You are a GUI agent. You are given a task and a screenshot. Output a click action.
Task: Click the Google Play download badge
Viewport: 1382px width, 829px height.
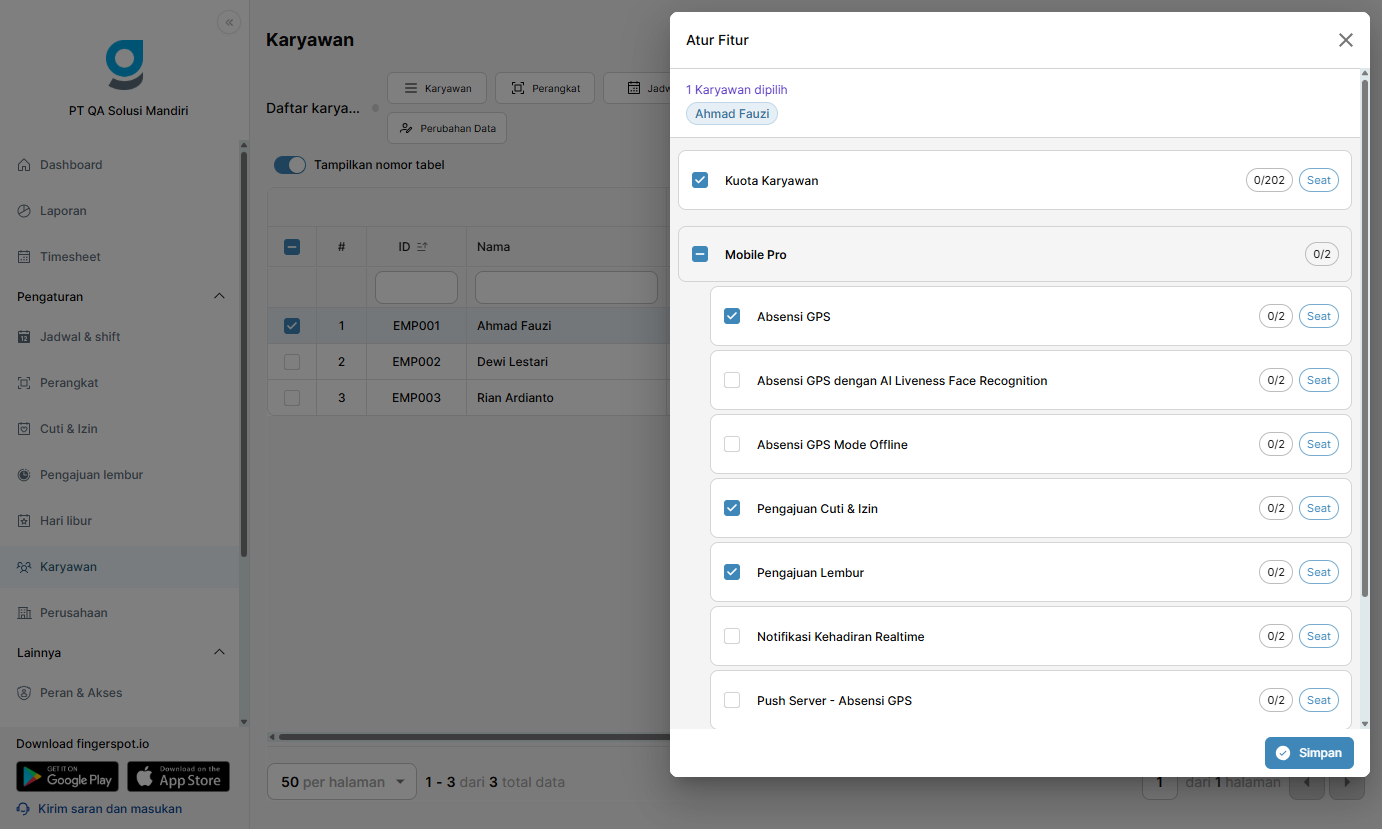click(x=67, y=777)
